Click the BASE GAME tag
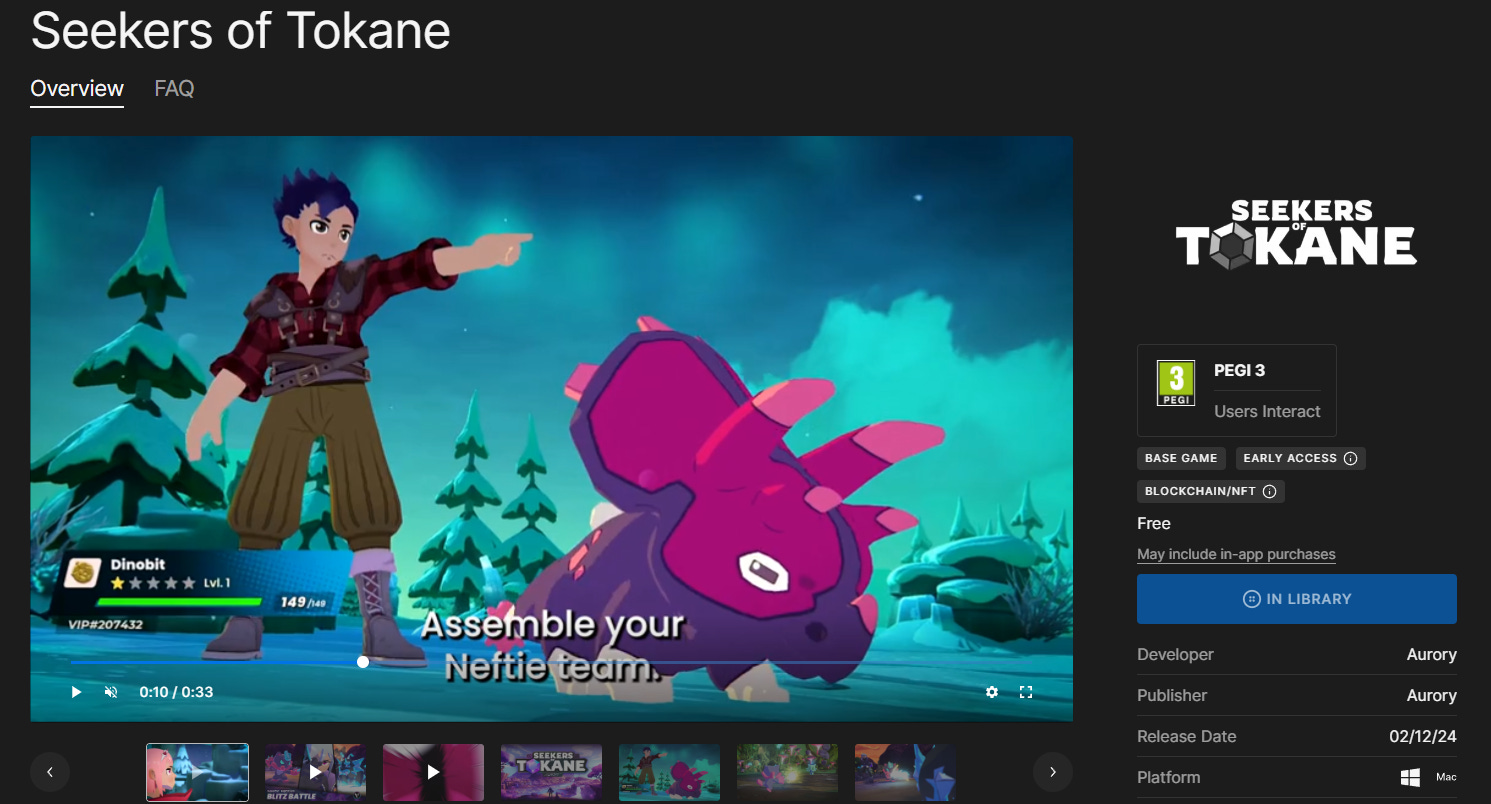 [x=1181, y=458]
